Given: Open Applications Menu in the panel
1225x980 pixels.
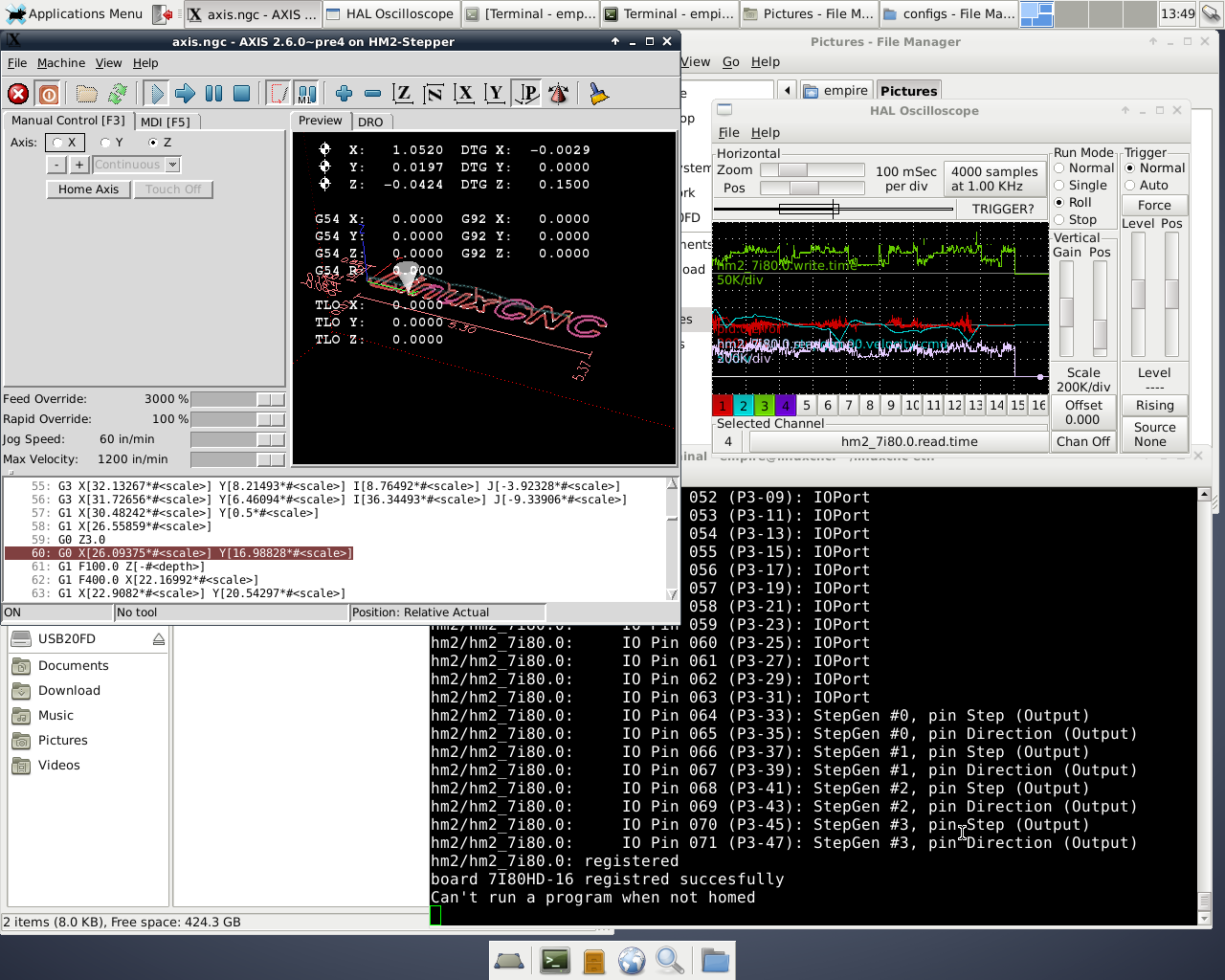Looking at the screenshot, I should [75, 14].
